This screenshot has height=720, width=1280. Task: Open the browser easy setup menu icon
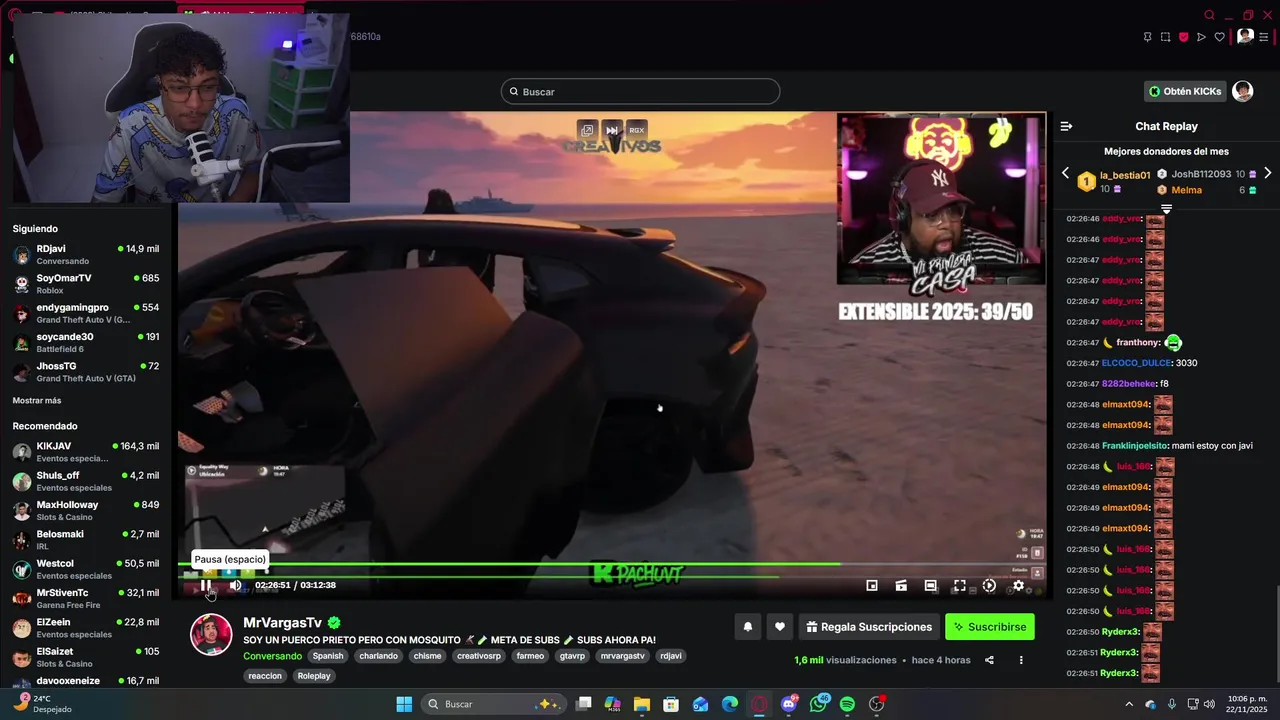tap(1264, 37)
